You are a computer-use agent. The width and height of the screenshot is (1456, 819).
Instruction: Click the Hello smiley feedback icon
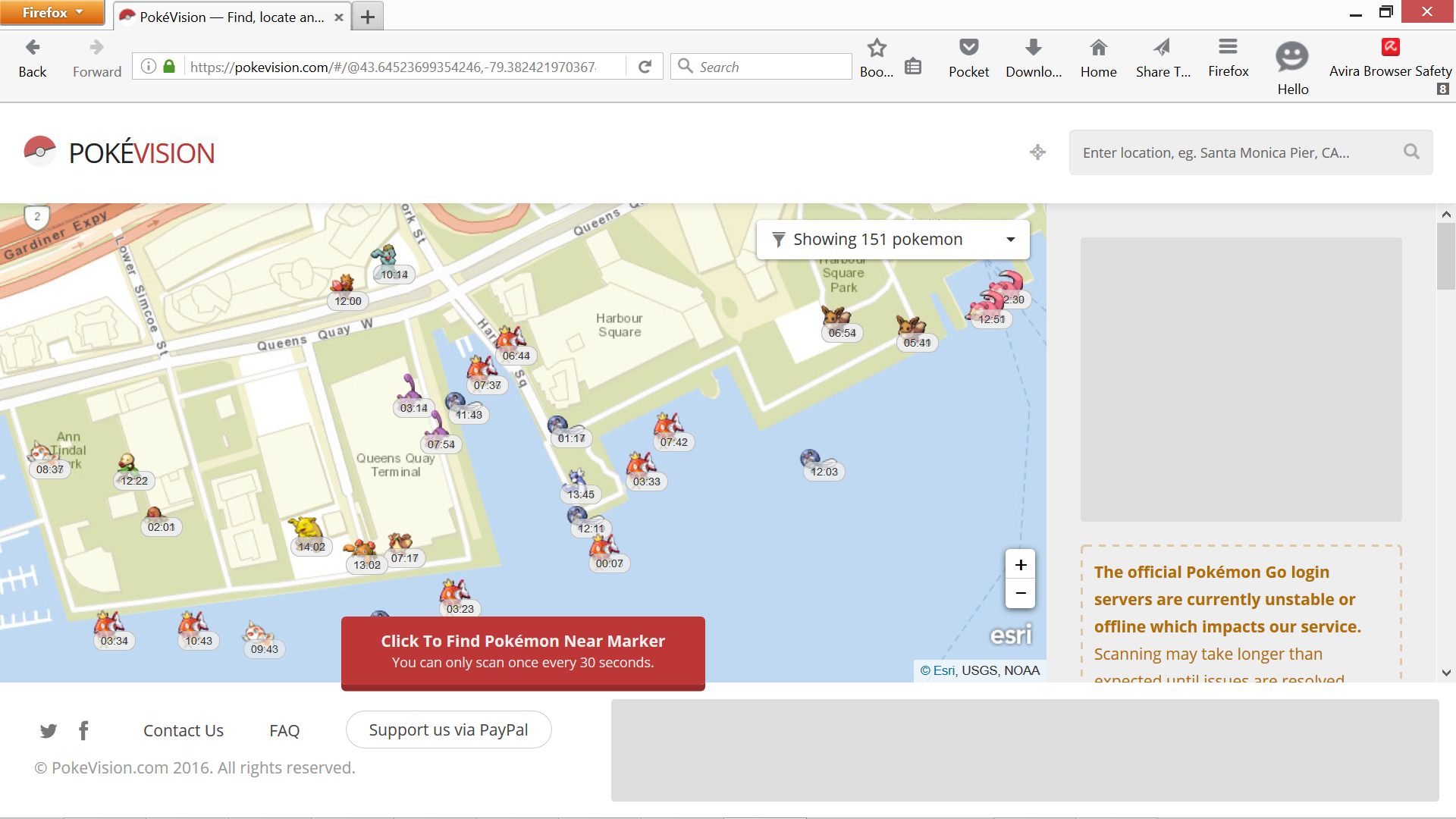click(1292, 57)
